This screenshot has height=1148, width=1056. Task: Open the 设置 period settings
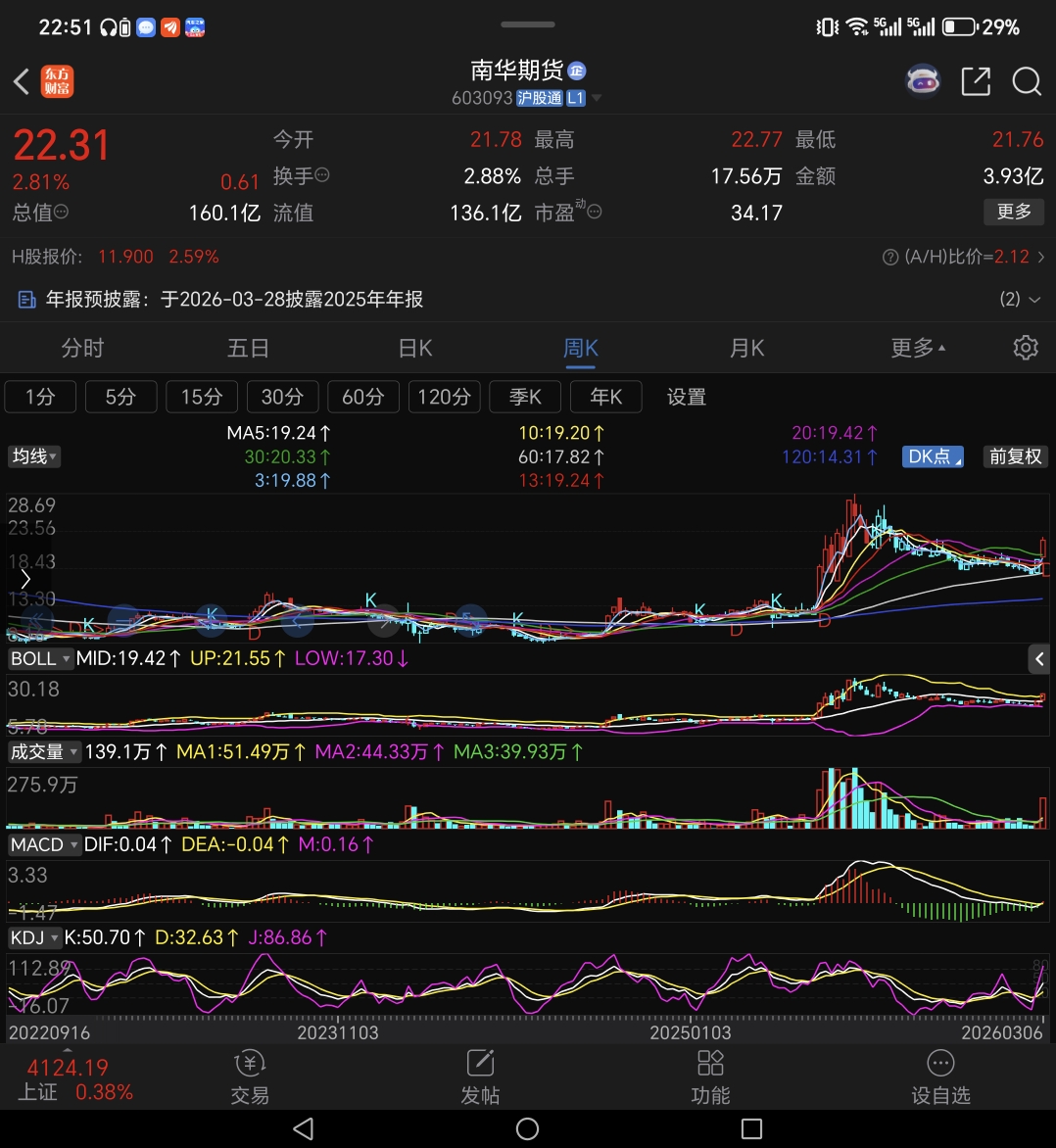coord(686,397)
